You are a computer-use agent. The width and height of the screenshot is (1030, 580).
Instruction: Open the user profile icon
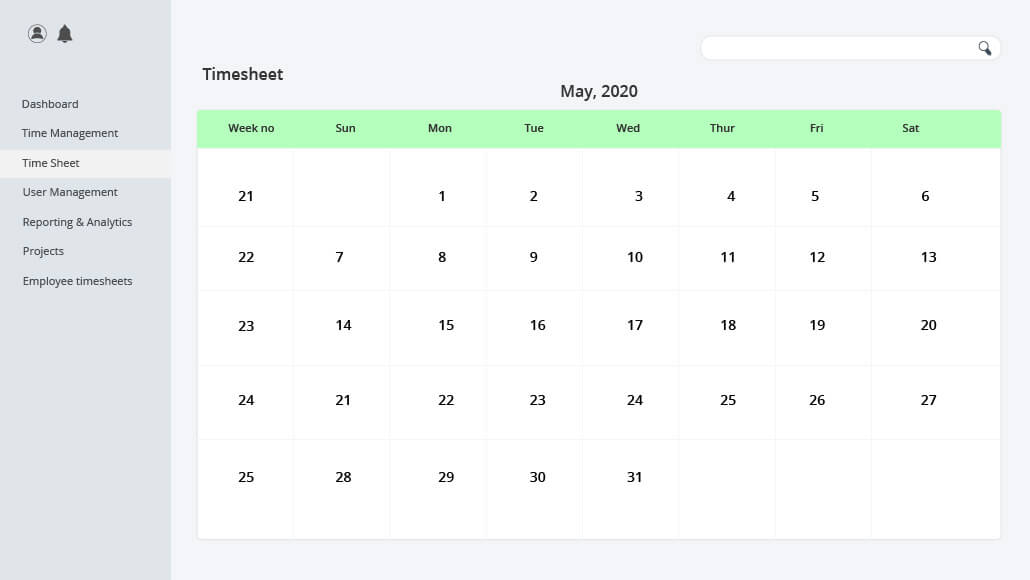tap(37, 33)
